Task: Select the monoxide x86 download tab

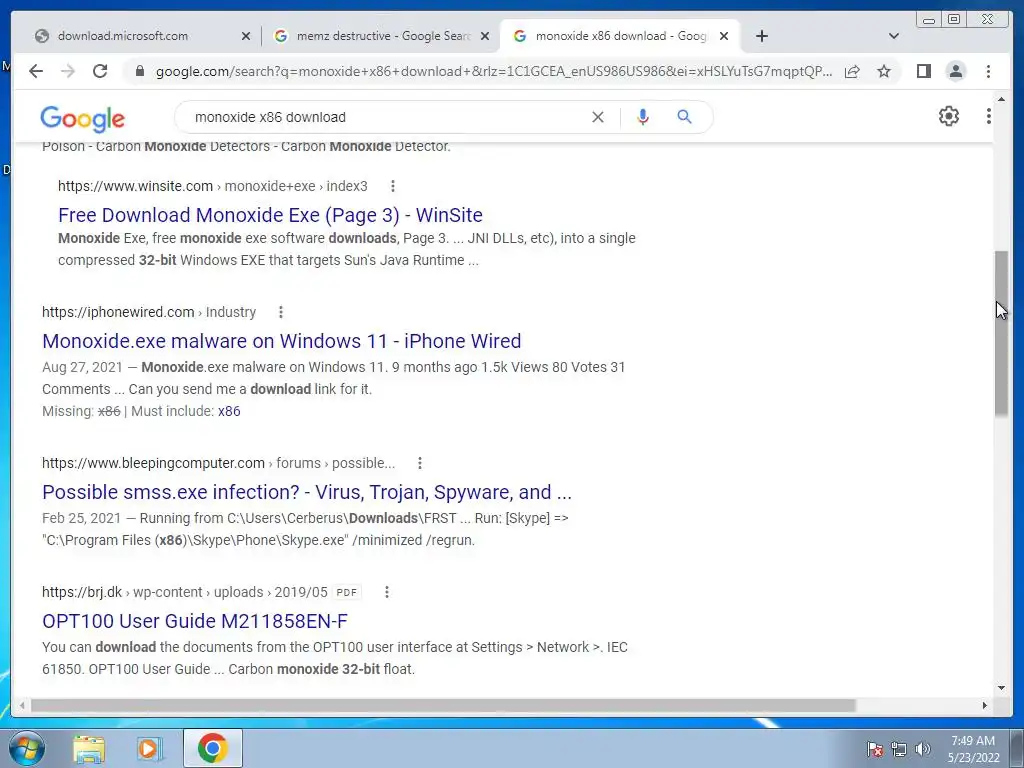Action: (x=620, y=36)
